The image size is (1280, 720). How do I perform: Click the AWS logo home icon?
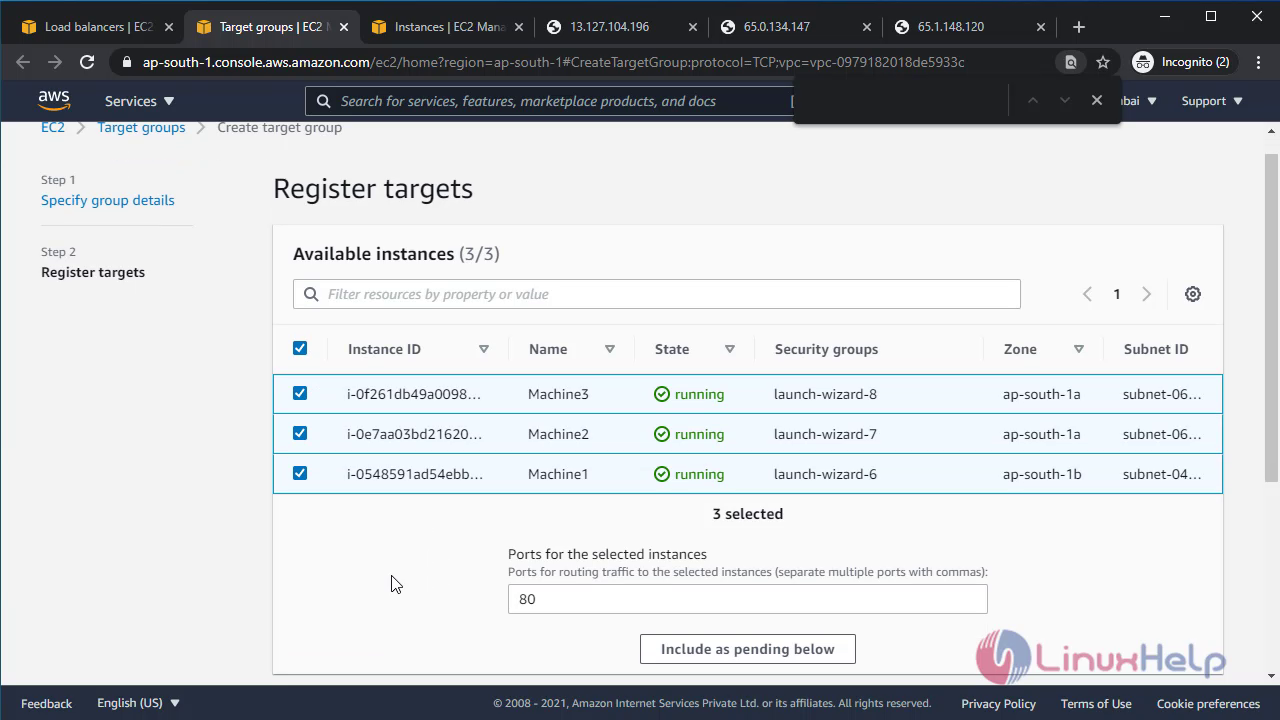(54, 100)
